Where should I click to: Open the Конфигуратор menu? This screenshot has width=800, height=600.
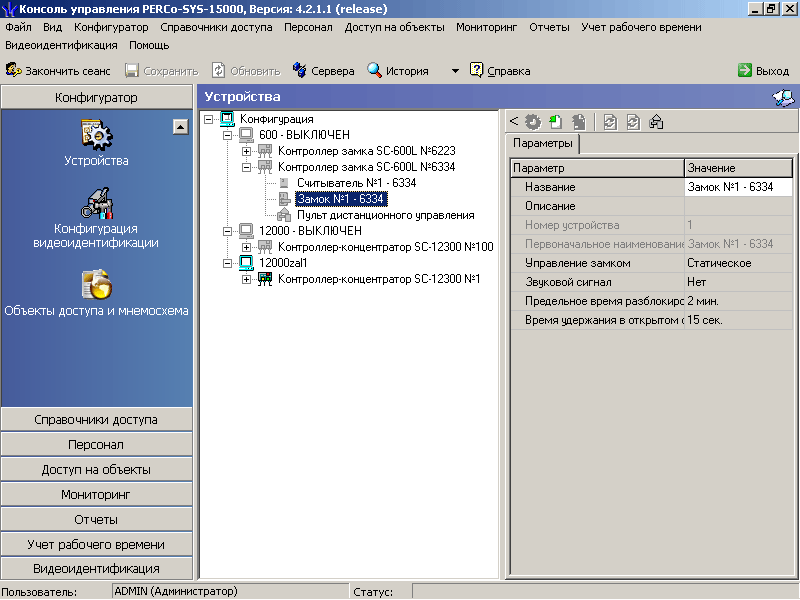(x=111, y=27)
